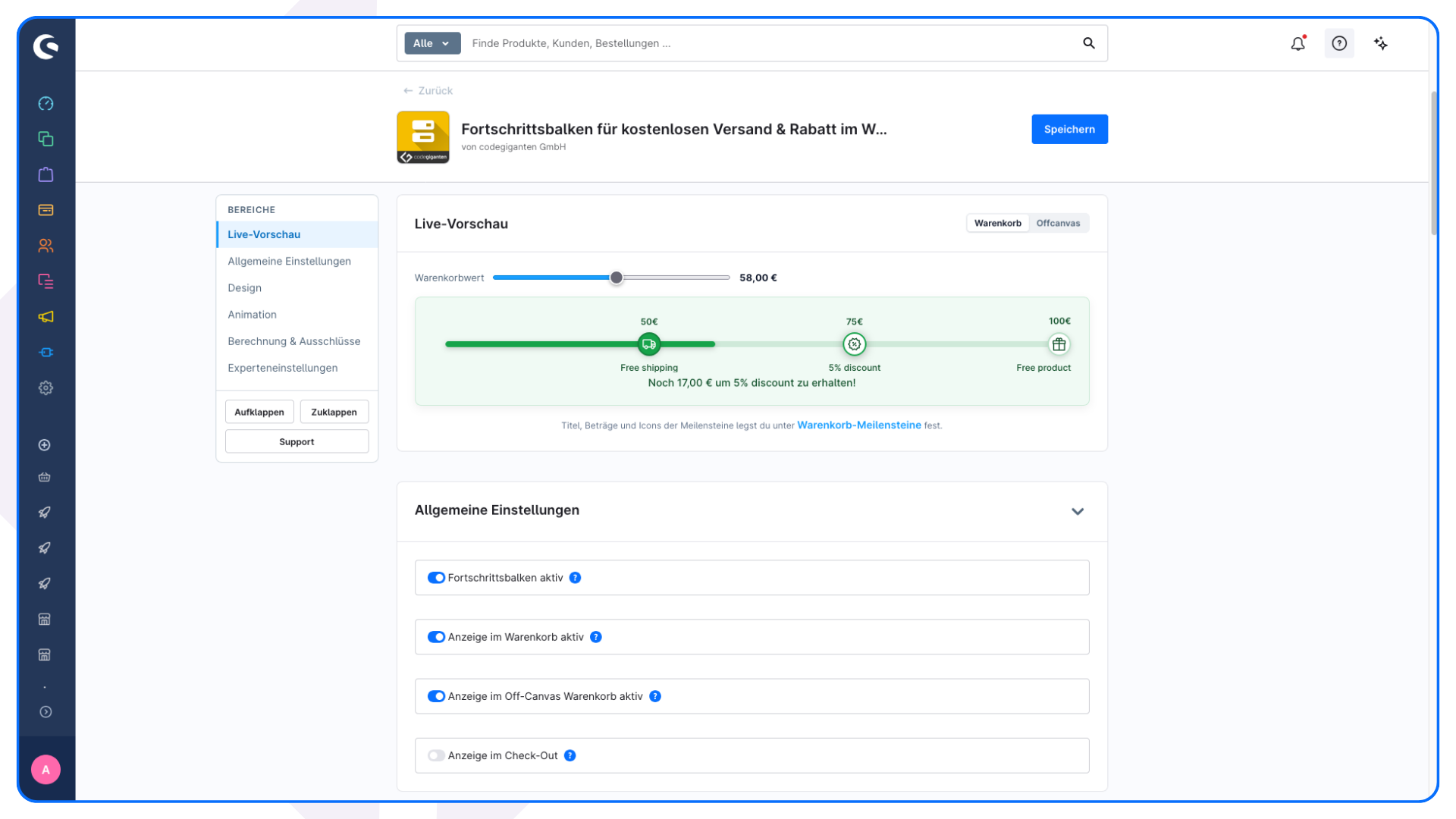The height and width of the screenshot is (819, 1456).
Task: Toggle Anzeige im Off-Canvas Warenkorb aktiv
Action: coord(436,696)
